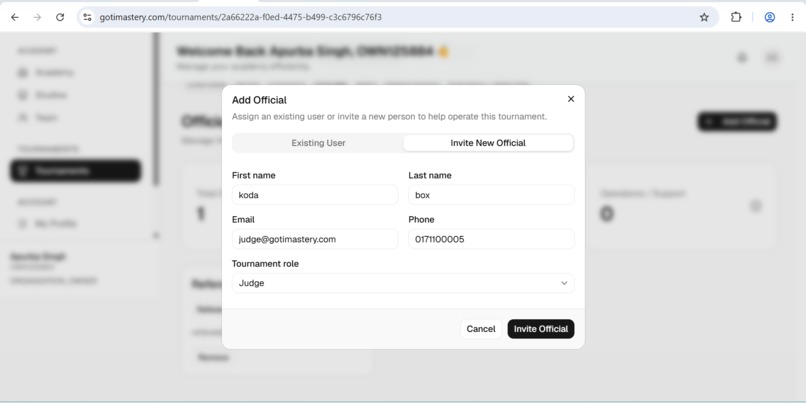Open Tournament role dropdown
Screen dimensions: 806x403
[403, 283]
